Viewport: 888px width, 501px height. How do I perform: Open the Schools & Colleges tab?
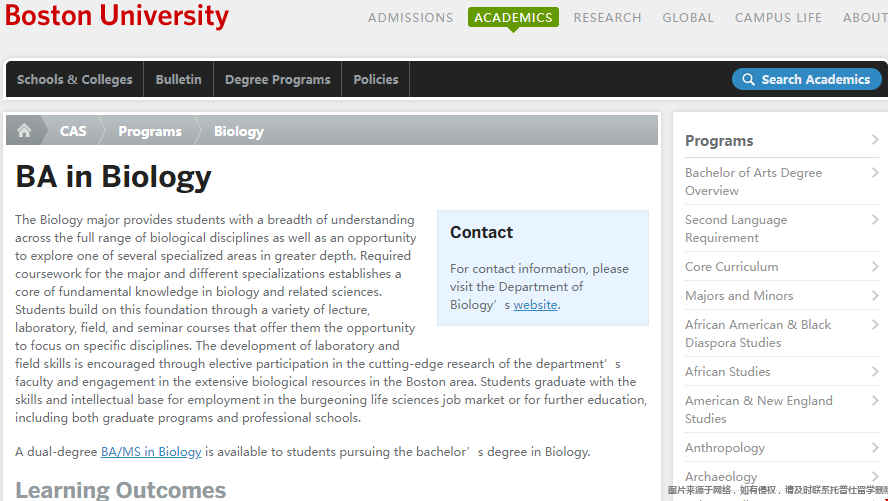pyautogui.click(x=75, y=79)
